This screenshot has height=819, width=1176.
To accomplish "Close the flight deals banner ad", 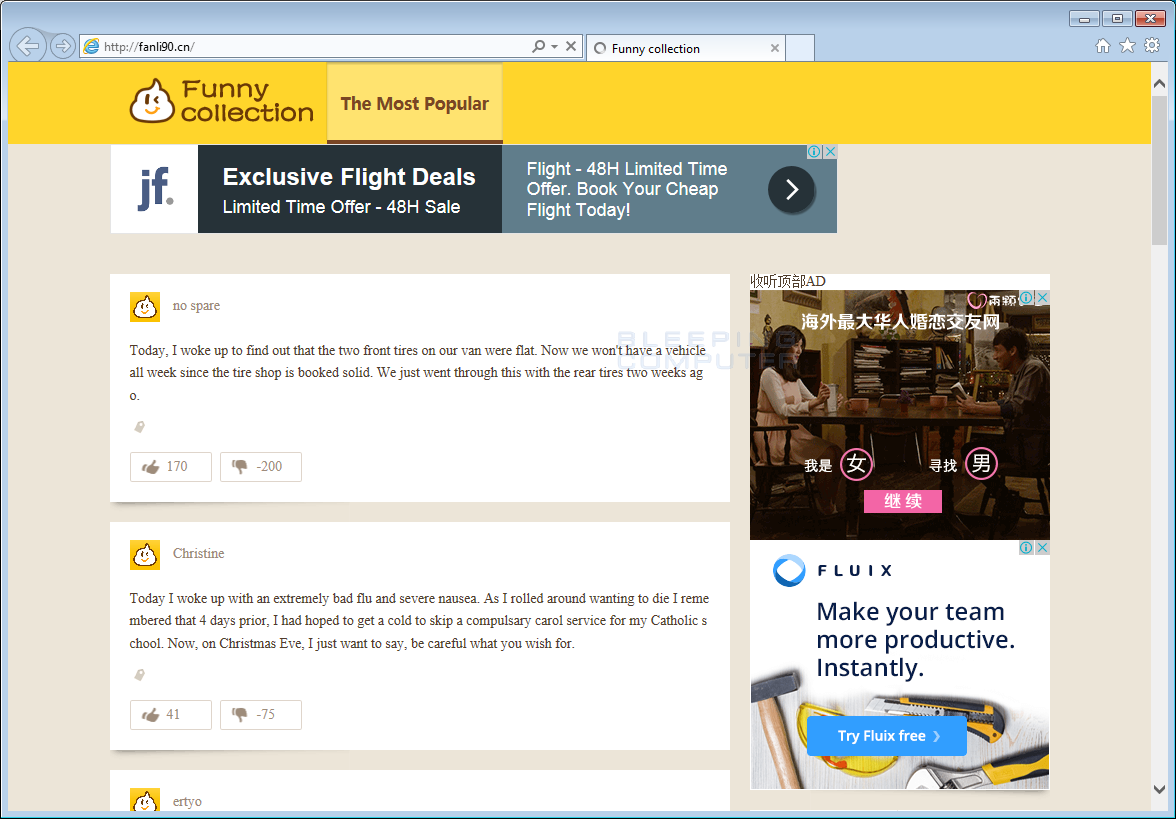I will point(830,152).
